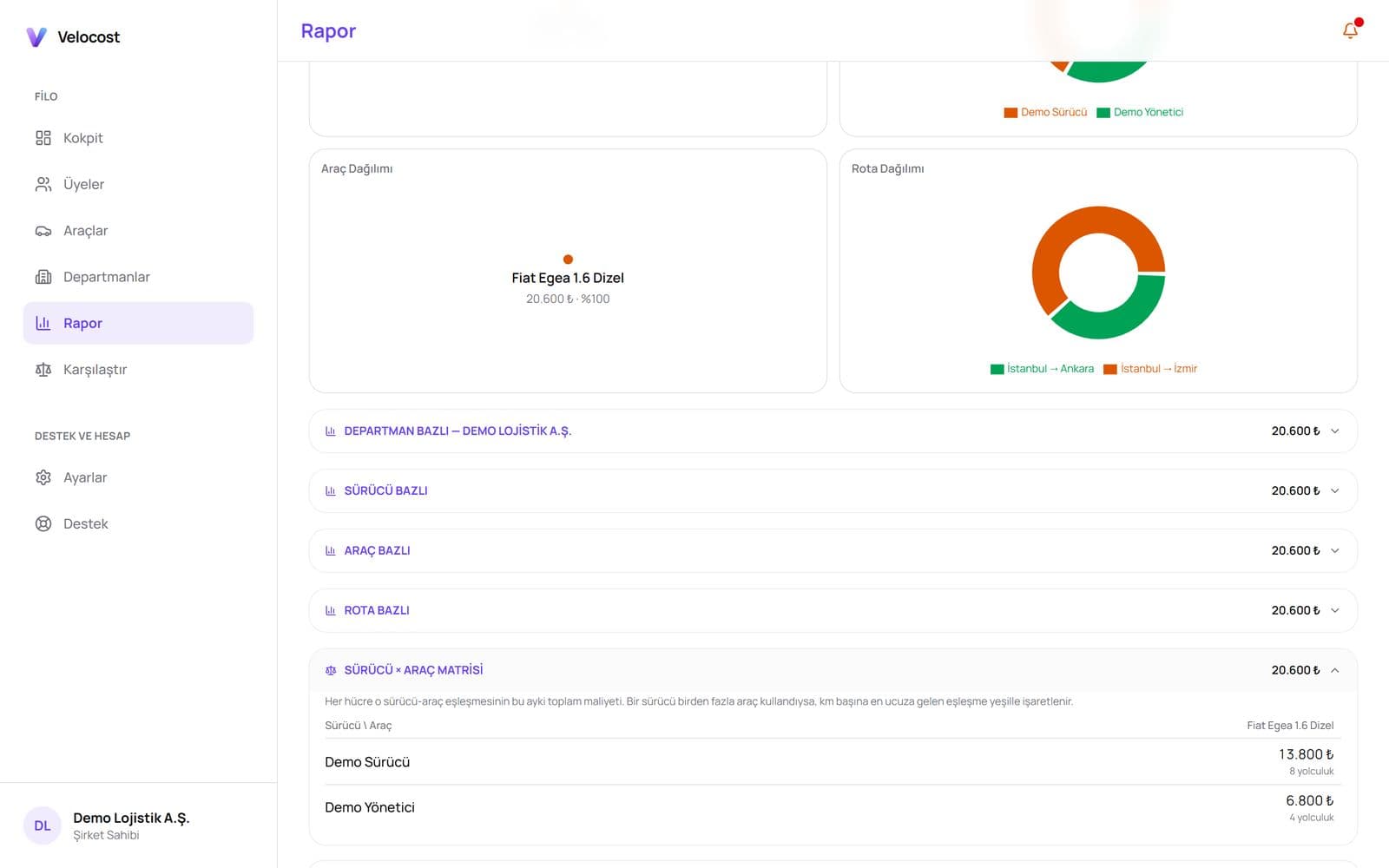Image resolution: width=1389 pixels, height=868 pixels.
Task: Expand the Departman Bazlı section chevron
Action: click(x=1335, y=431)
